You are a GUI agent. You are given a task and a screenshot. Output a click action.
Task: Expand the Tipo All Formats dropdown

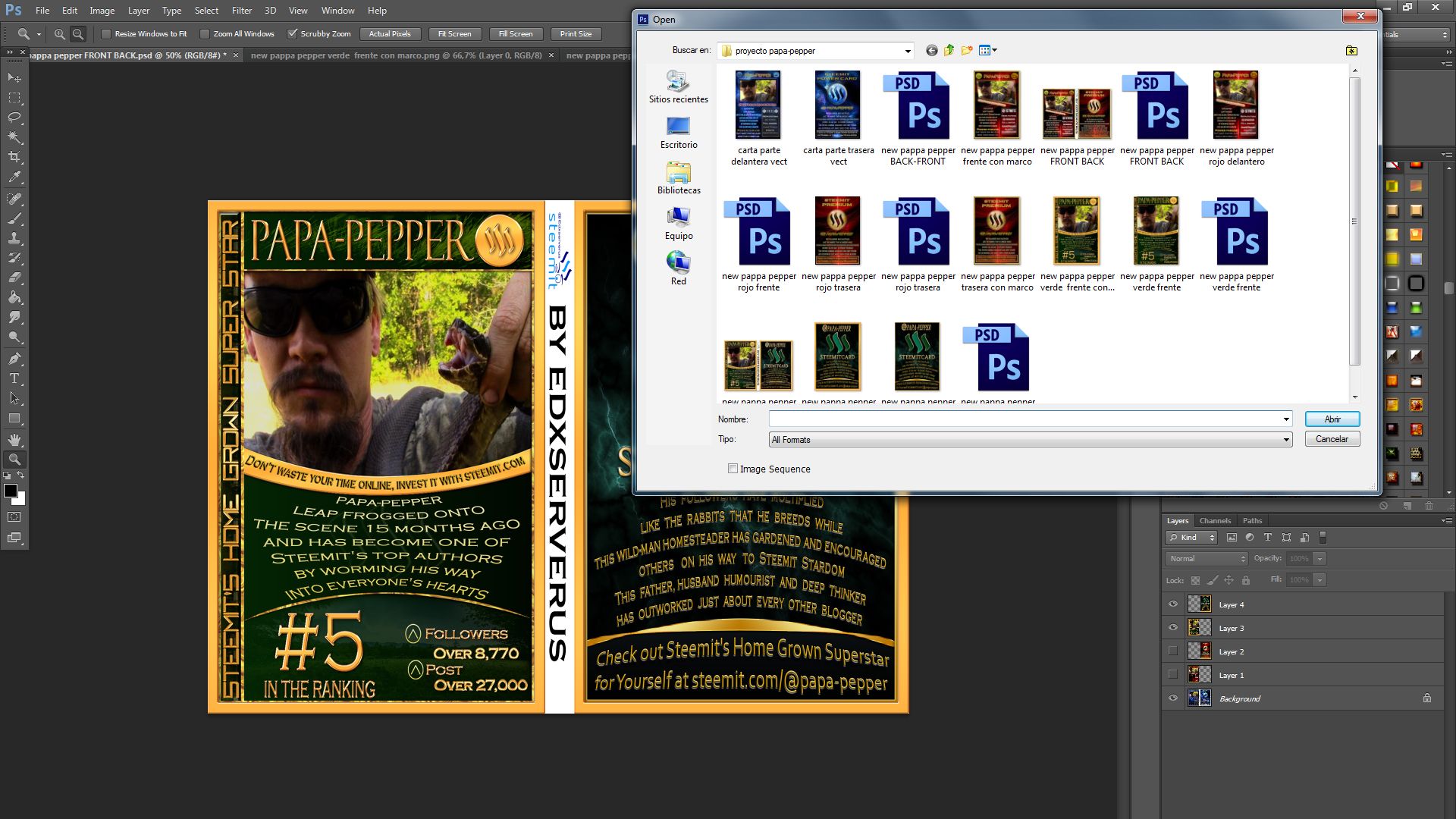pos(1285,440)
